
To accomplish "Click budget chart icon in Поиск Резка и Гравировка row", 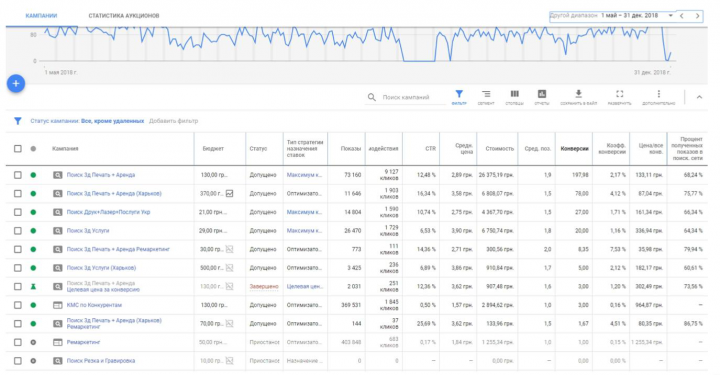I will (229, 361).
